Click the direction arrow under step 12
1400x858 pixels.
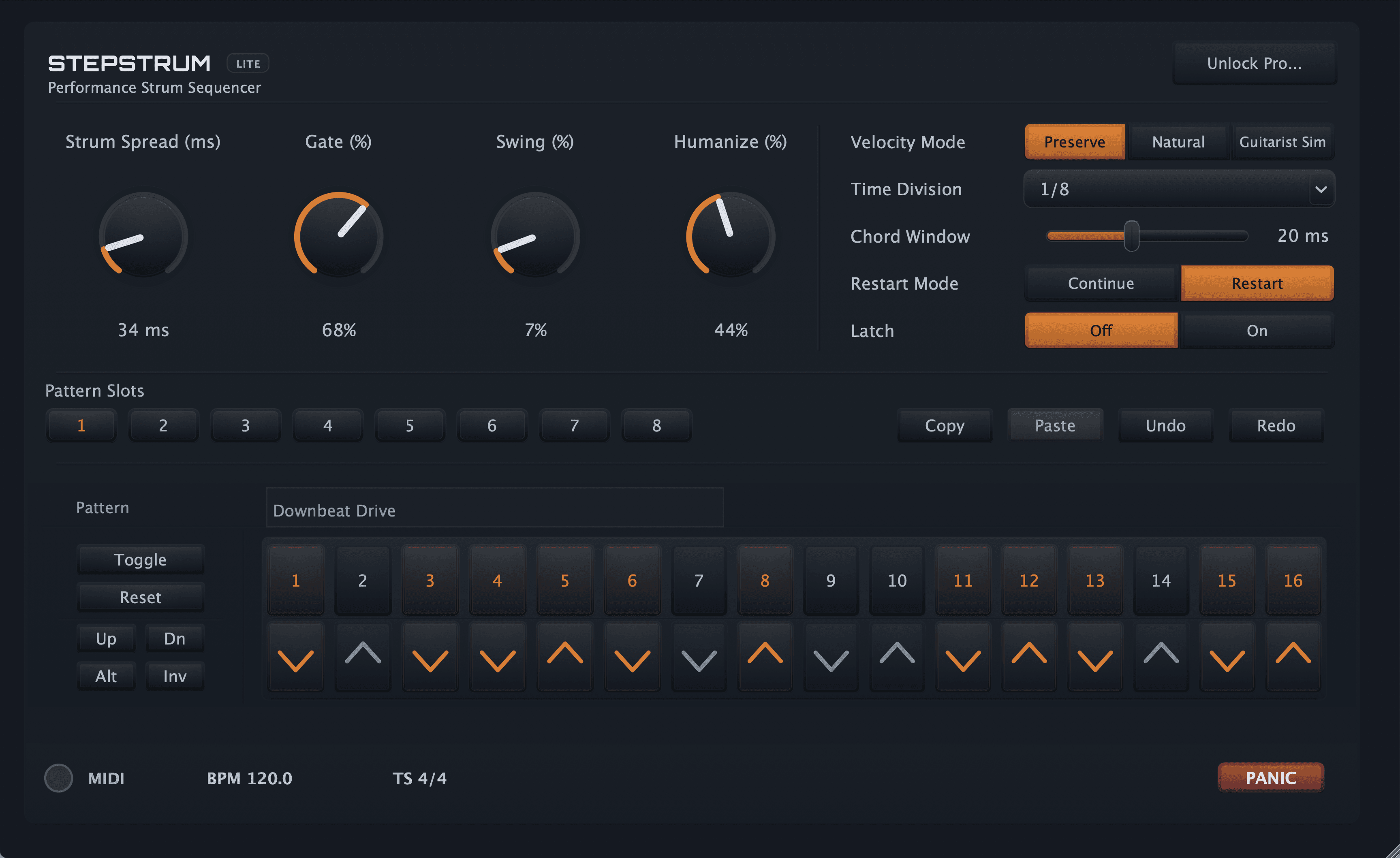[x=1029, y=657]
